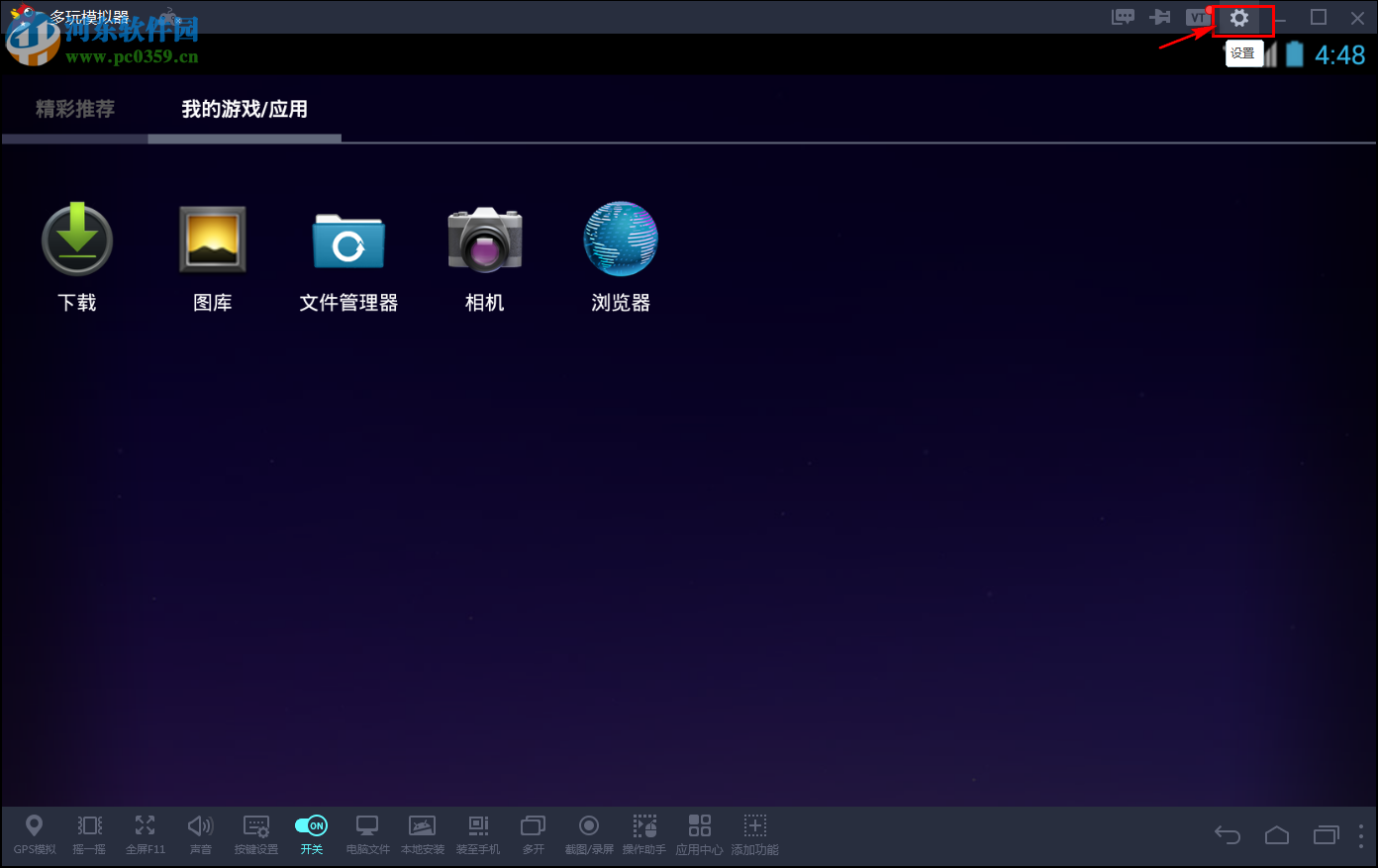Viewport: 1378px width, 868px height.
Task: Trigger the 摇一摇 shake function
Action: (x=89, y=834)
